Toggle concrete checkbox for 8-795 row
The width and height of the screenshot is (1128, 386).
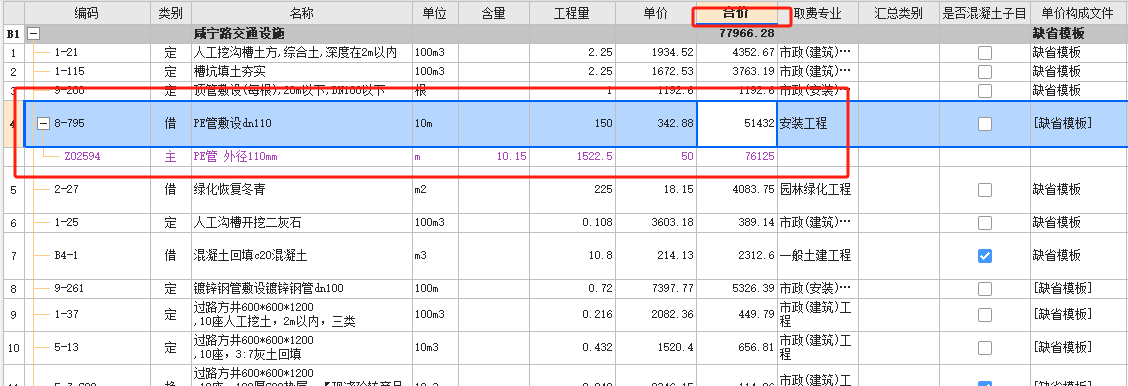984,124
